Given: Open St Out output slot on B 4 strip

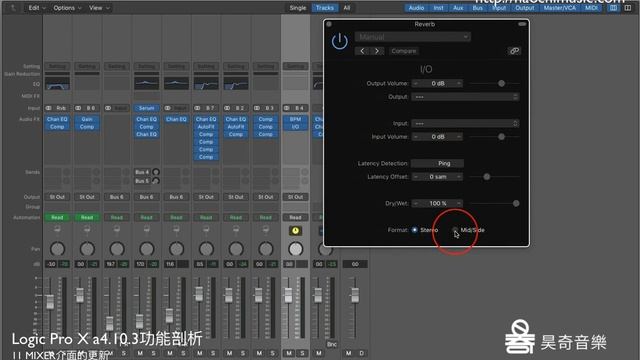Looking at the screenshot, I should pos(295,197).
